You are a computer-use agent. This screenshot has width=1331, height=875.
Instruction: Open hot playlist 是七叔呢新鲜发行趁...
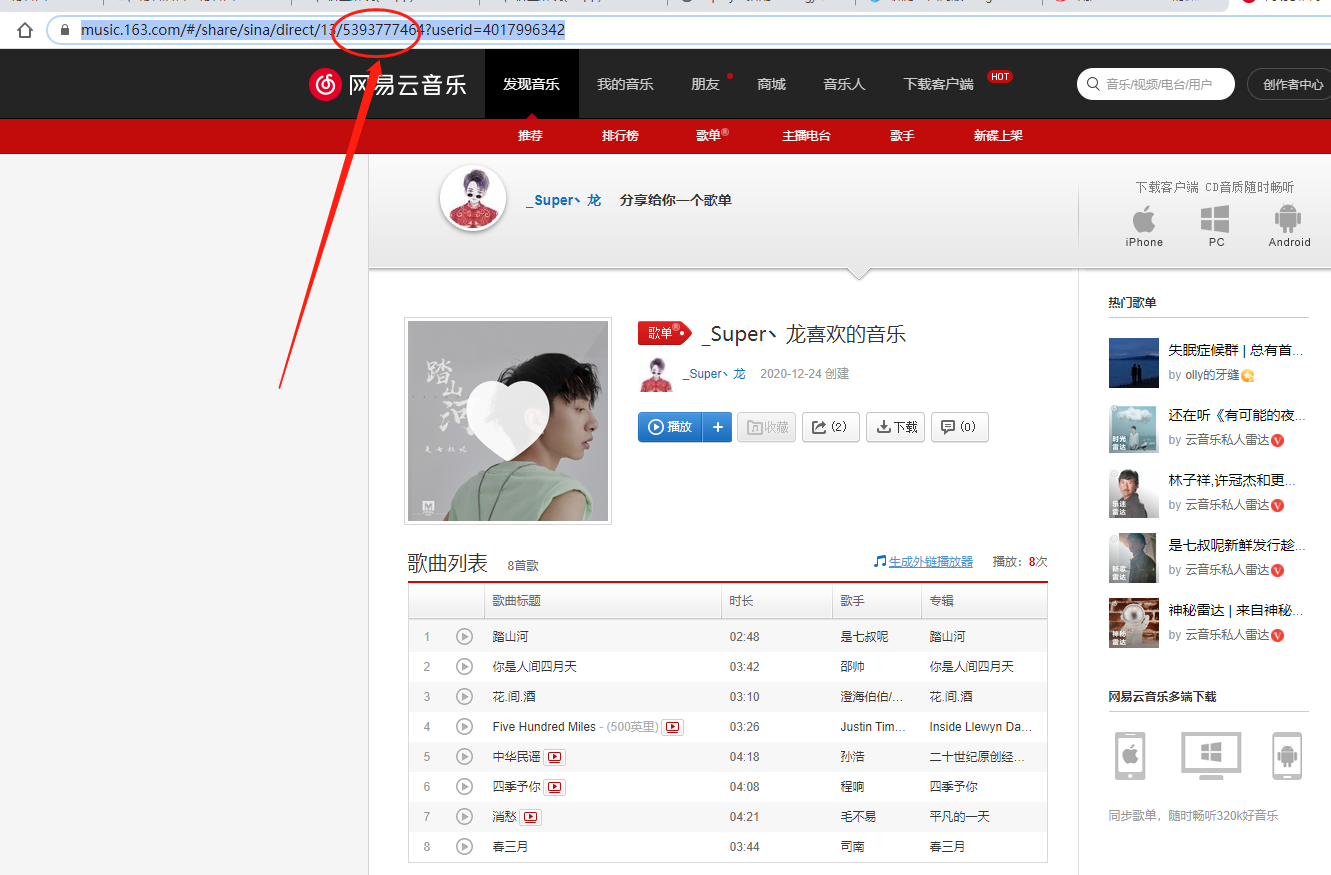tap(1237, 545)
